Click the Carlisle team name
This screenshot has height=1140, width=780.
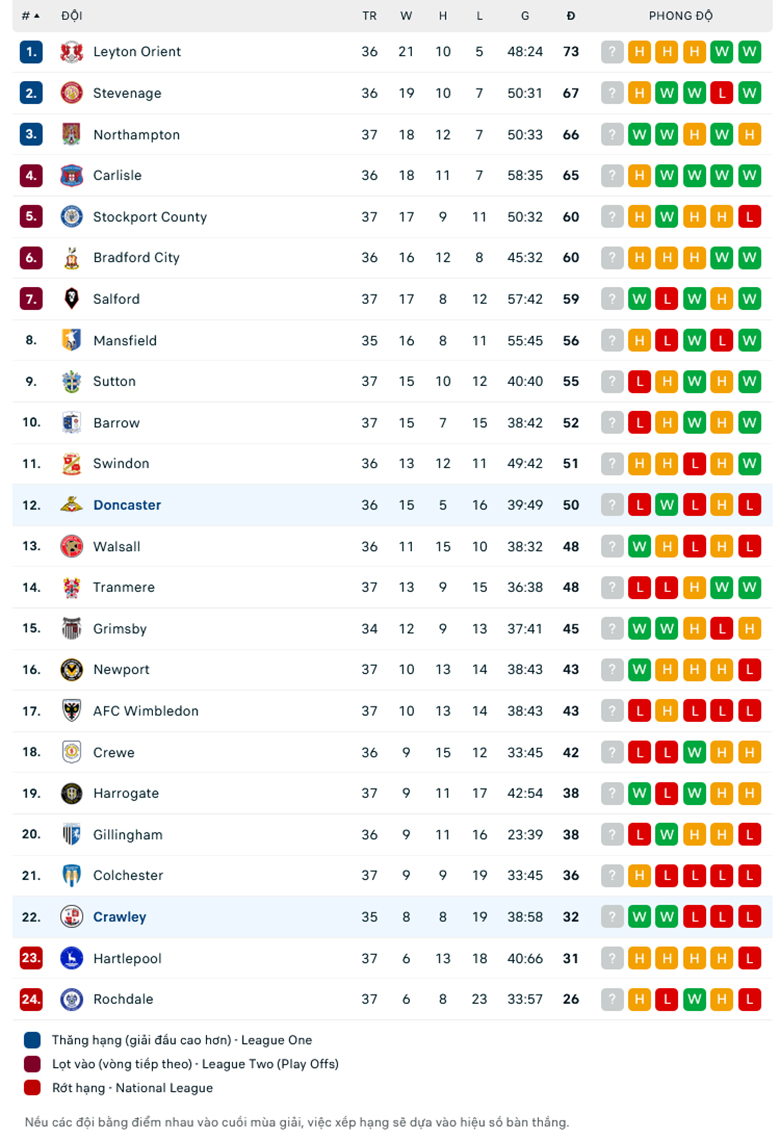tap(117, 175)
